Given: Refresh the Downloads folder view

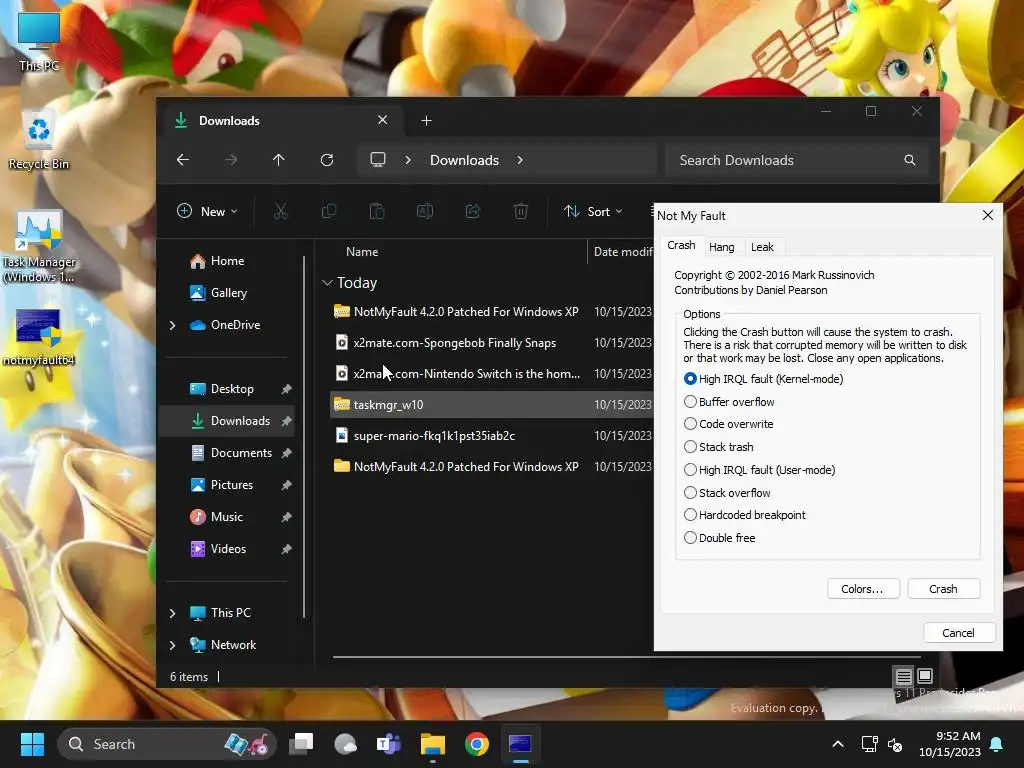Looking at the screenshot, I should point(327,160).
